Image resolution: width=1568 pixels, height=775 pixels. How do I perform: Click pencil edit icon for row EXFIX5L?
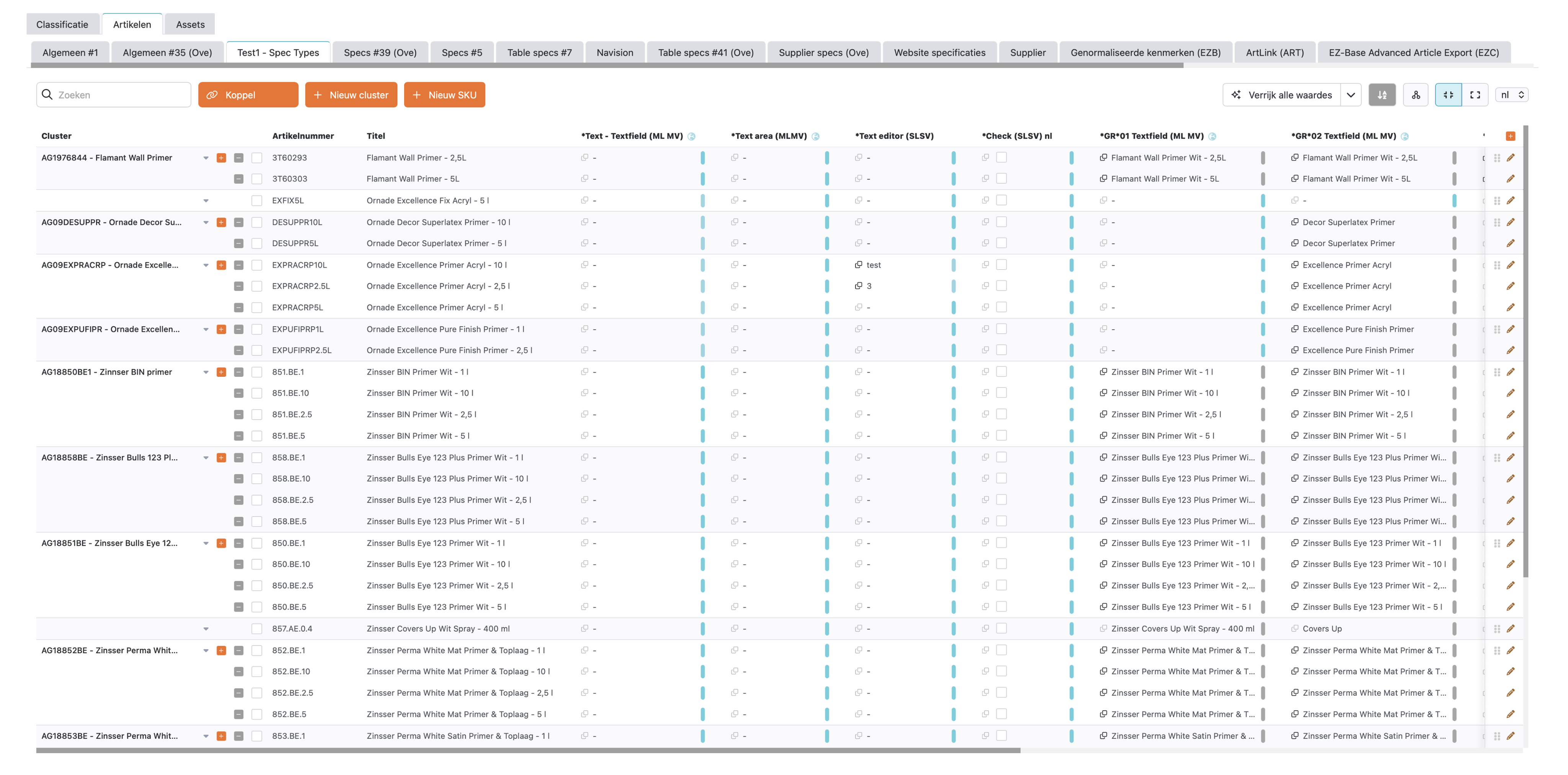pyautogui.click(x=1510, y=200)
